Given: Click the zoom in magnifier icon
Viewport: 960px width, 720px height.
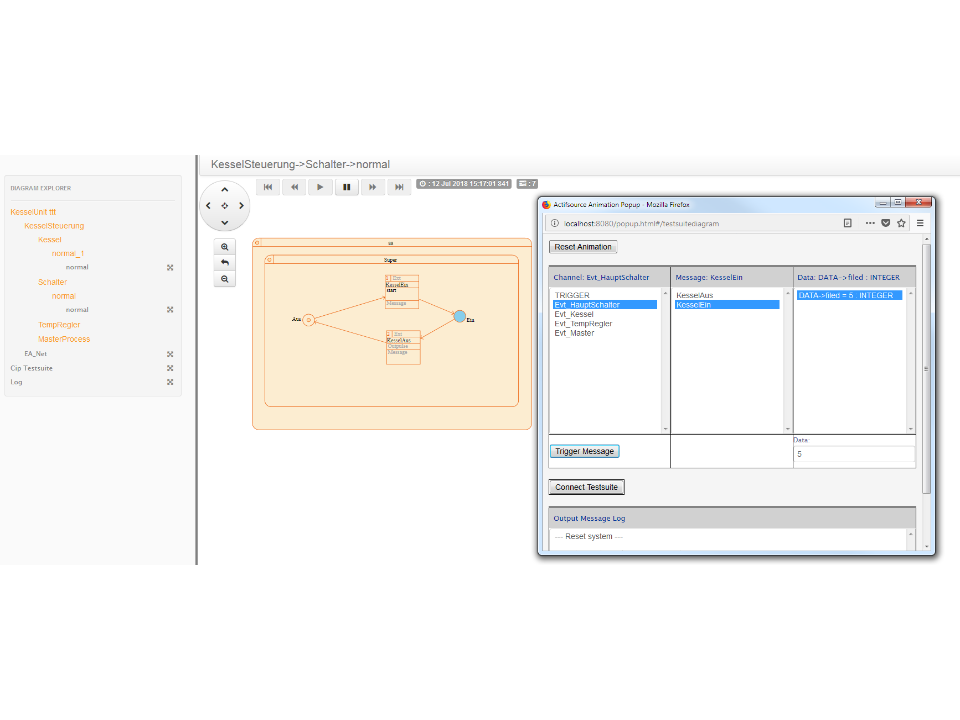Looking at the screenshot, I should click(x=224, y=247).
